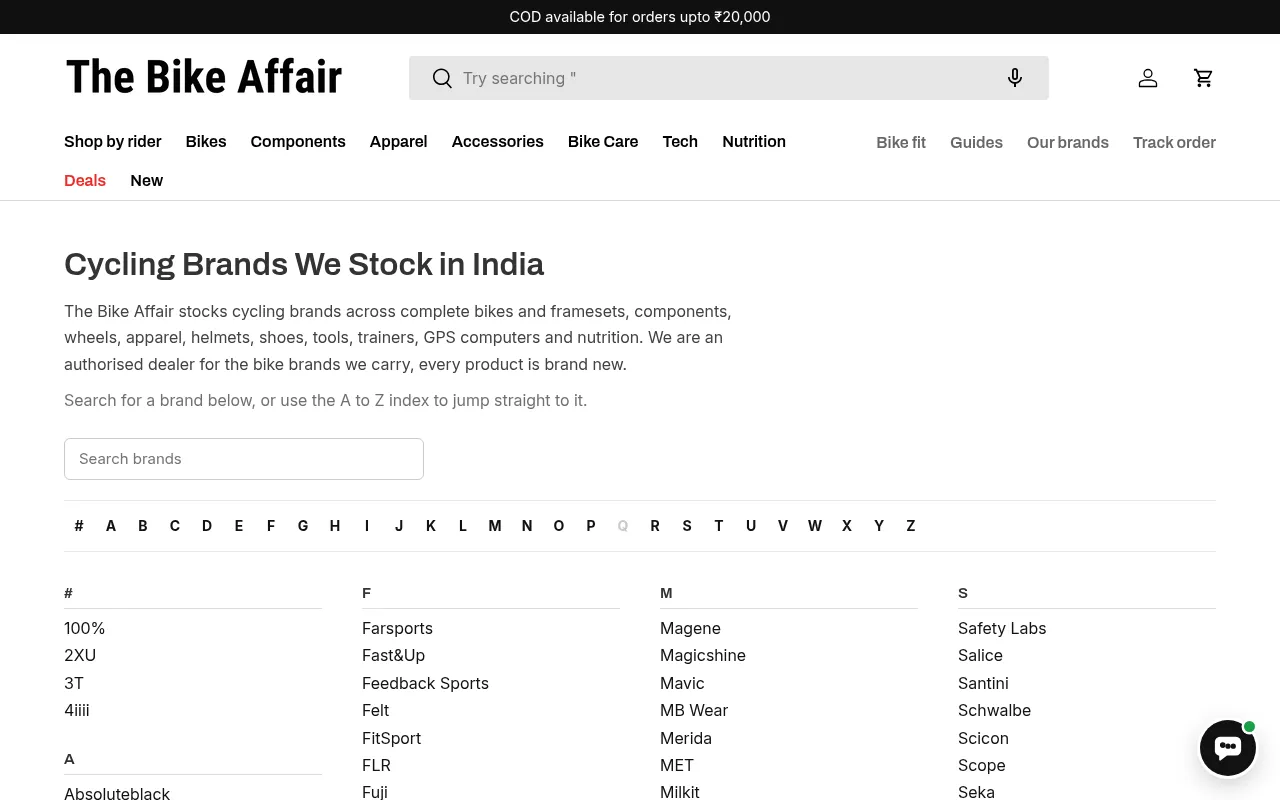Jump to brands under letter Z
The width and height of the screenshot is (1280, 800).
(911, 526)
